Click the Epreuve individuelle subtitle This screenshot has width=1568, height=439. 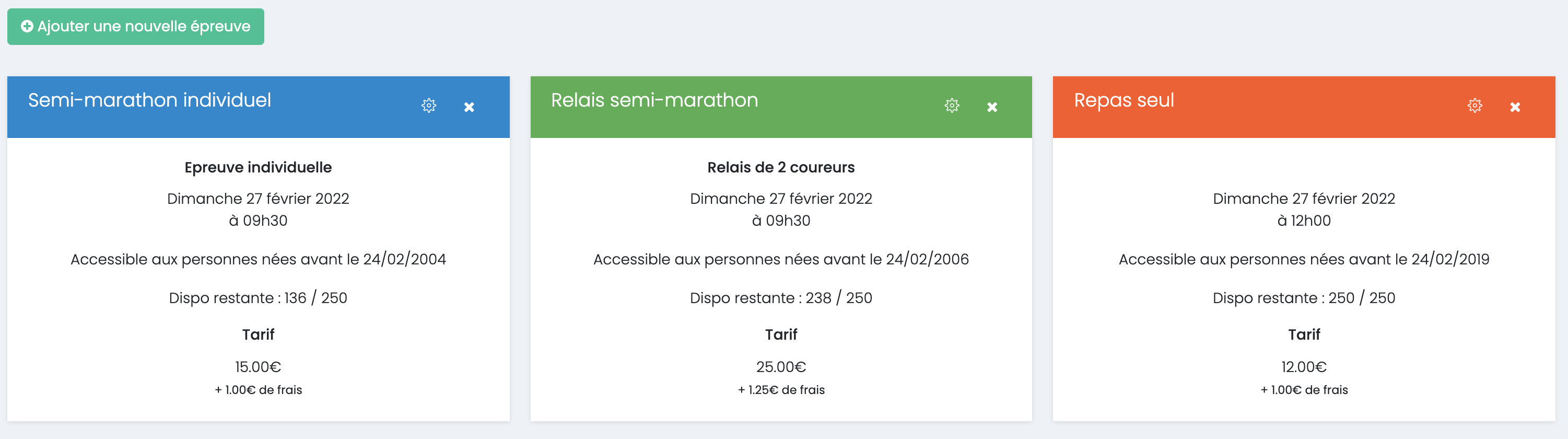pos(258,167)
